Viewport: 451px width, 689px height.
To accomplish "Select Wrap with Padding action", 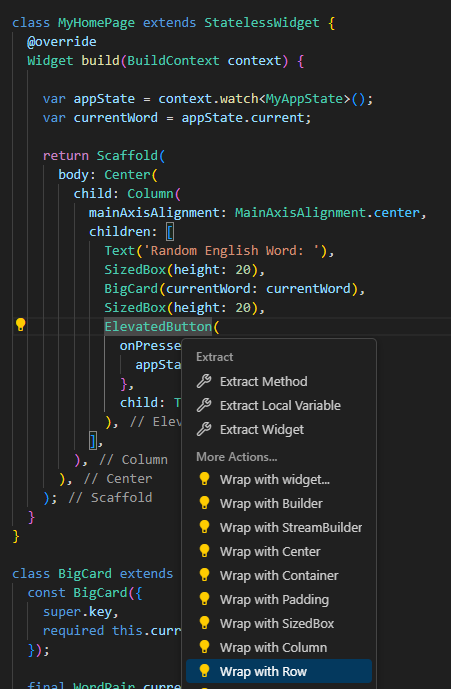I will [x=279, y=599].
